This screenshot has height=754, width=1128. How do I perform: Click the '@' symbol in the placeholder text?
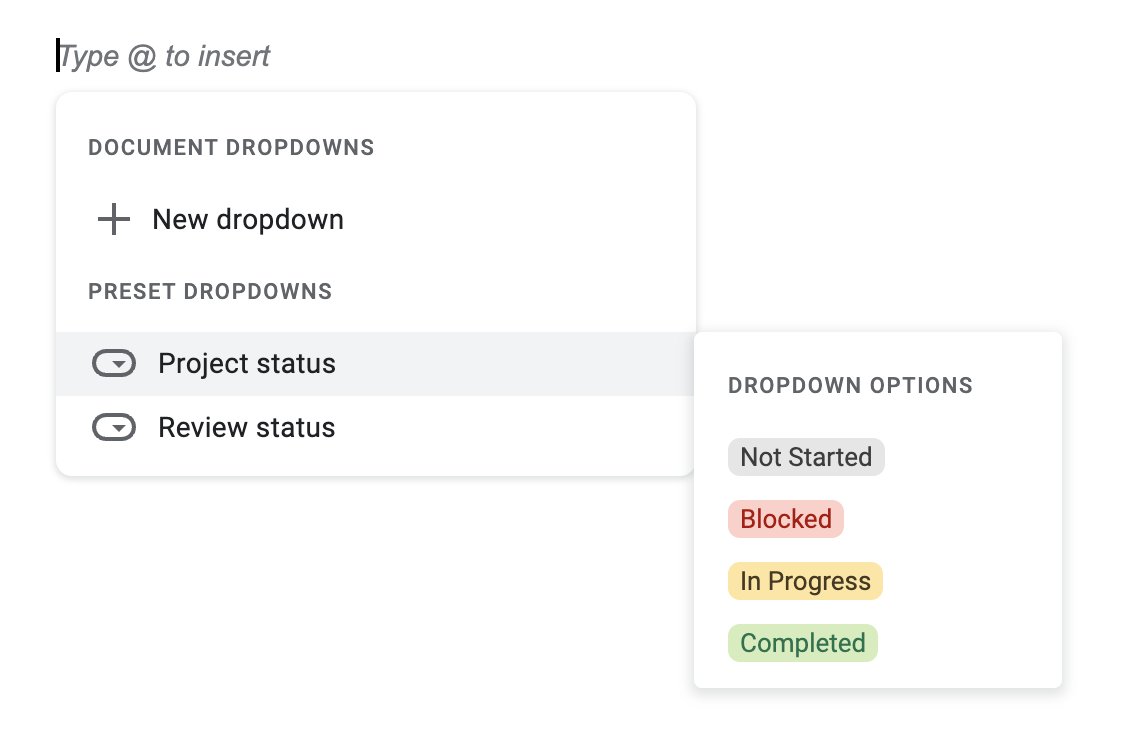pos(142,56)
